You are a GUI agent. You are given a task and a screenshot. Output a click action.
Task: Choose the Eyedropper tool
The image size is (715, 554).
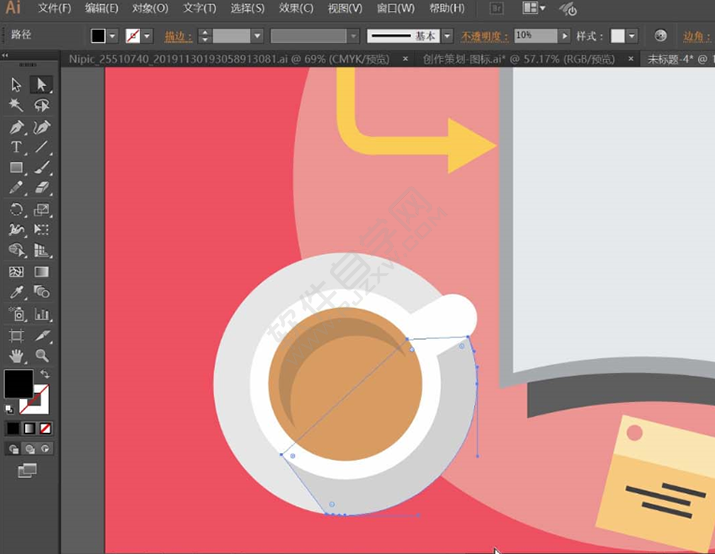17,292
